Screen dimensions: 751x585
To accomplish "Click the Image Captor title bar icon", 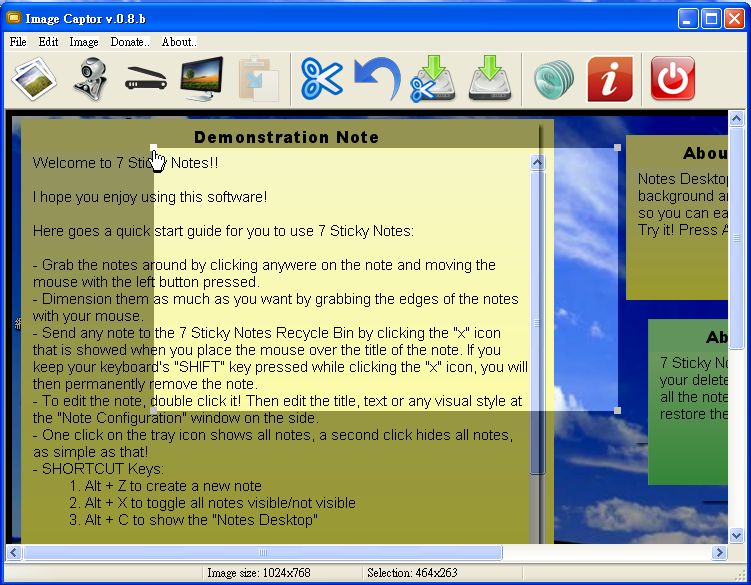I will pos(13,18).
